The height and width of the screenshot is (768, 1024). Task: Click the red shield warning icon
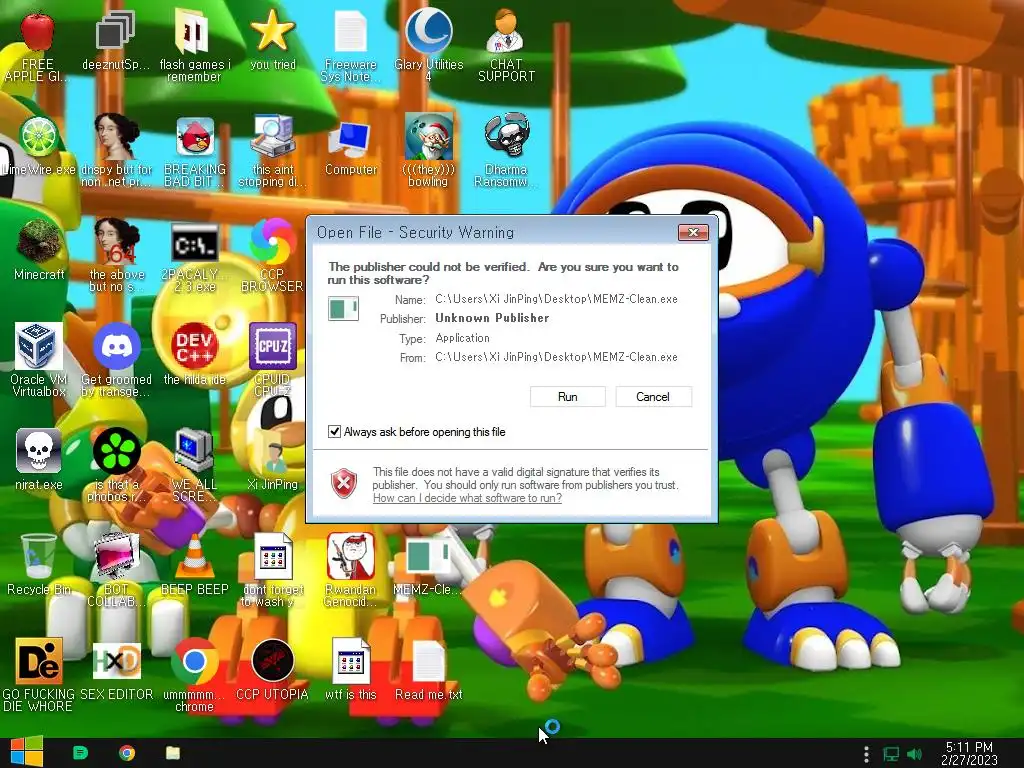click(344, 483)
